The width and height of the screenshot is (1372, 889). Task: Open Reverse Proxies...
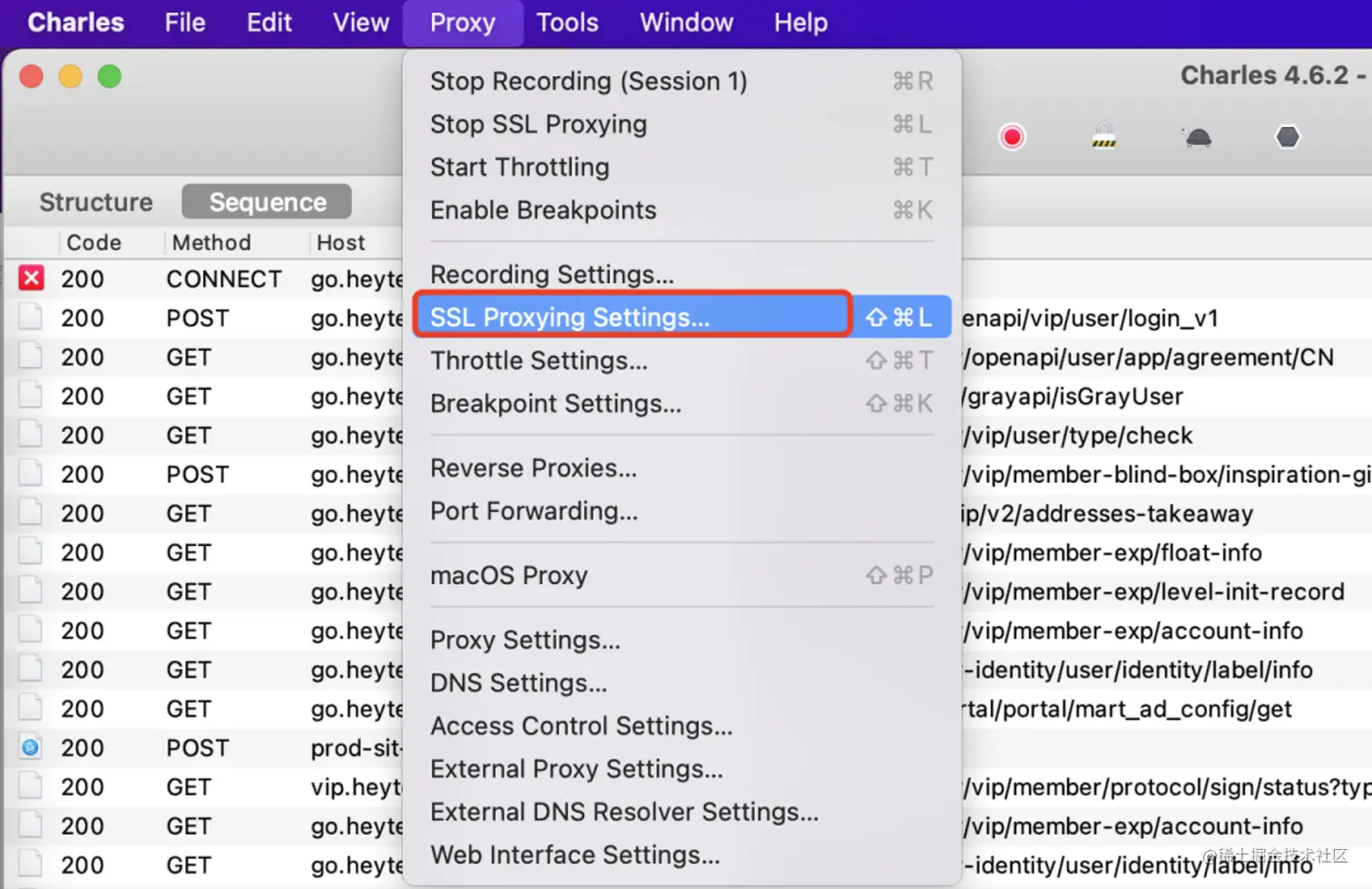pos(681,468)
